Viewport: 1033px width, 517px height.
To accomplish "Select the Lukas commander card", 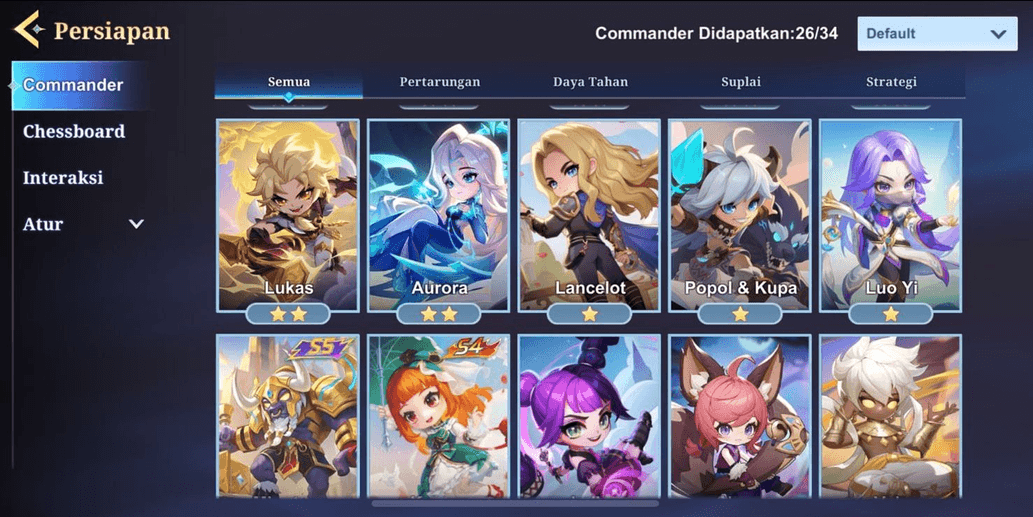I will coord(288,215).
